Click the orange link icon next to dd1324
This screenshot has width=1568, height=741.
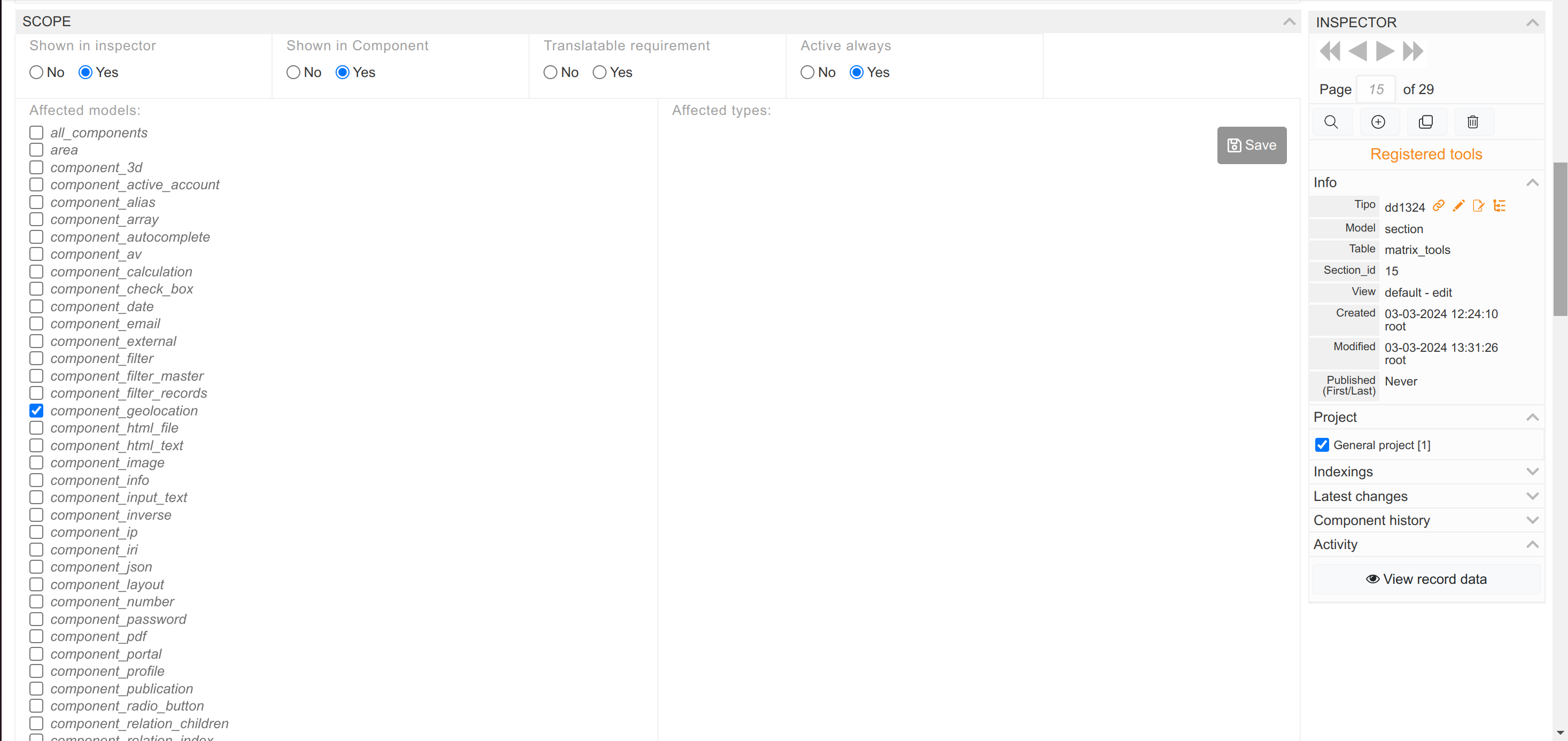coord(1438,206)
